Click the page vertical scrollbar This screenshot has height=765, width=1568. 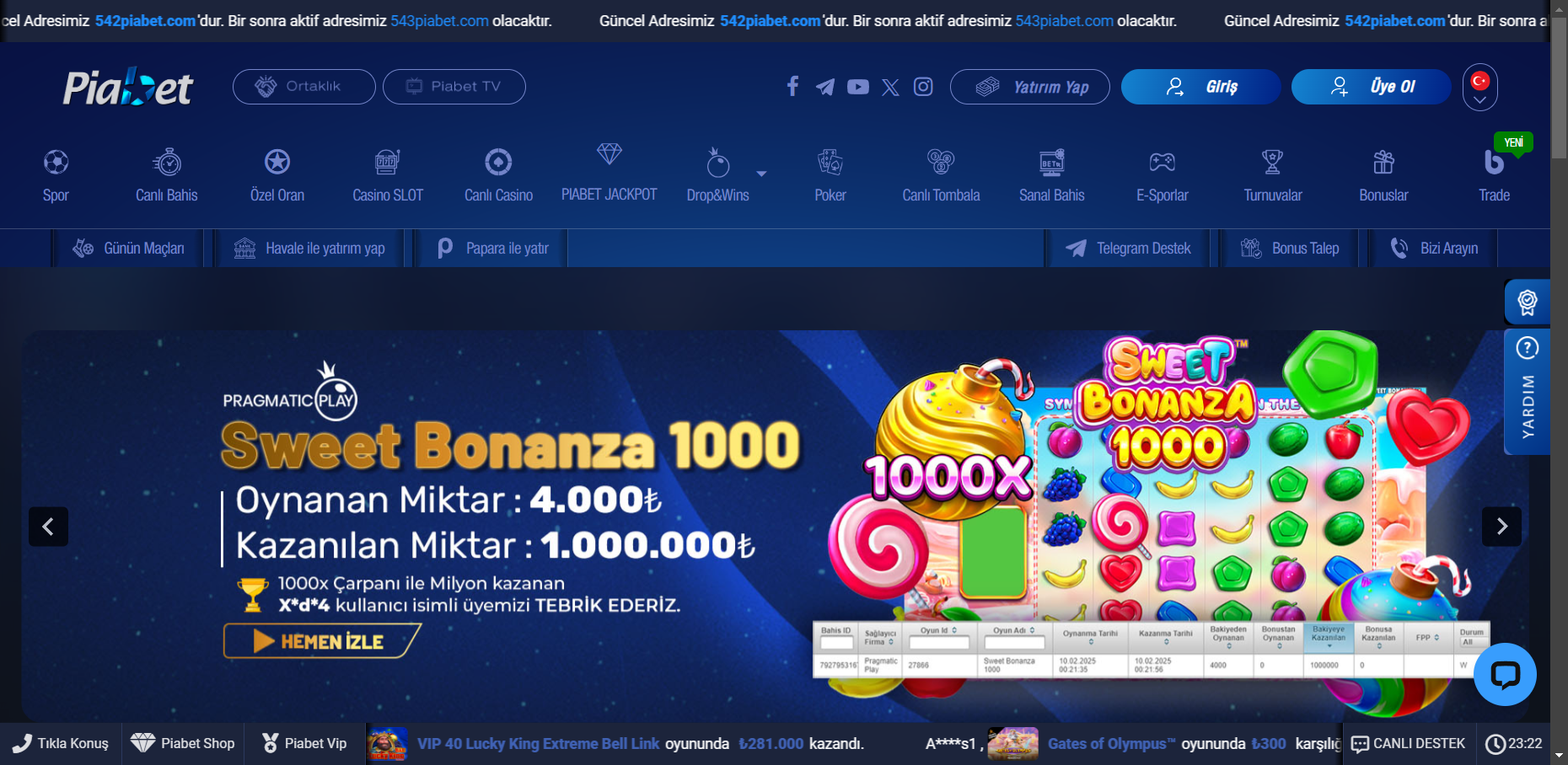1560,382
